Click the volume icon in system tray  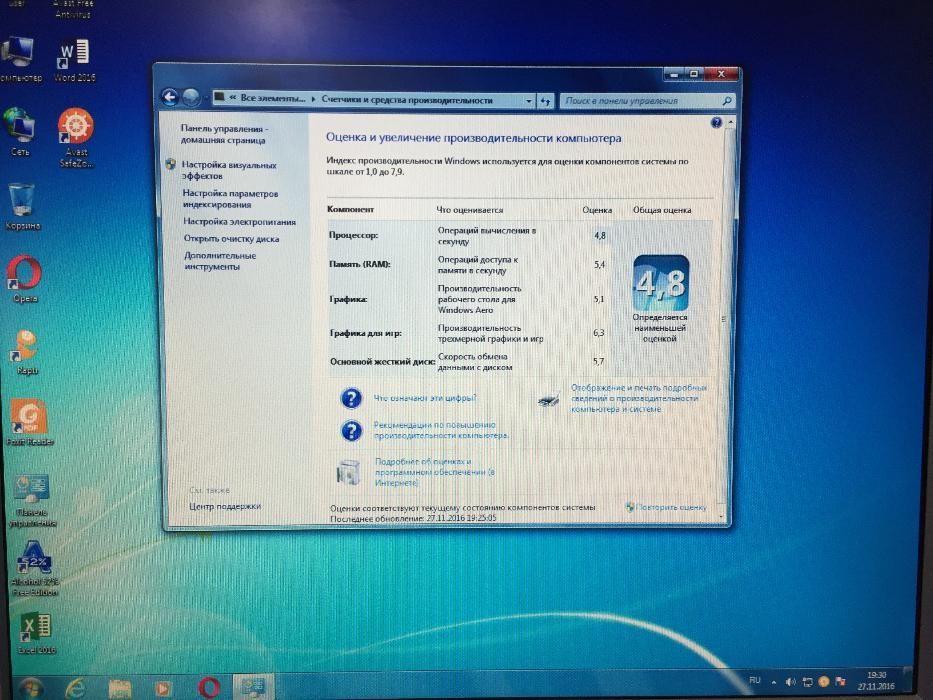790,682
